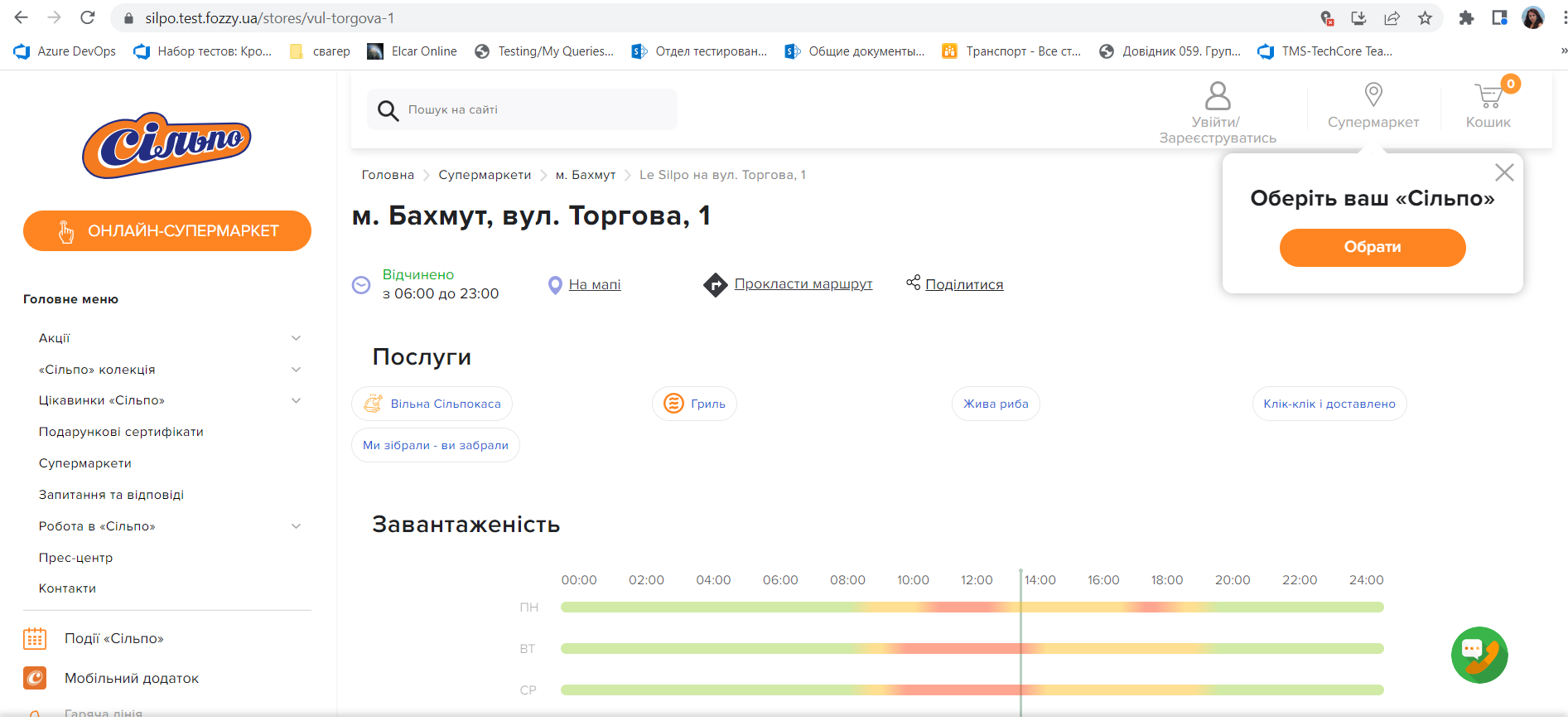Click Супермаркети breadcrumb
This screenshot has width=1568, height=726.
485,175
